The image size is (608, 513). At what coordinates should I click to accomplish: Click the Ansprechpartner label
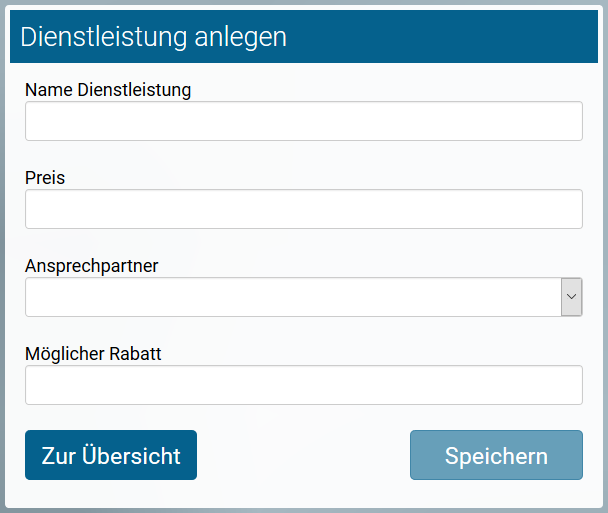point(92,266)
